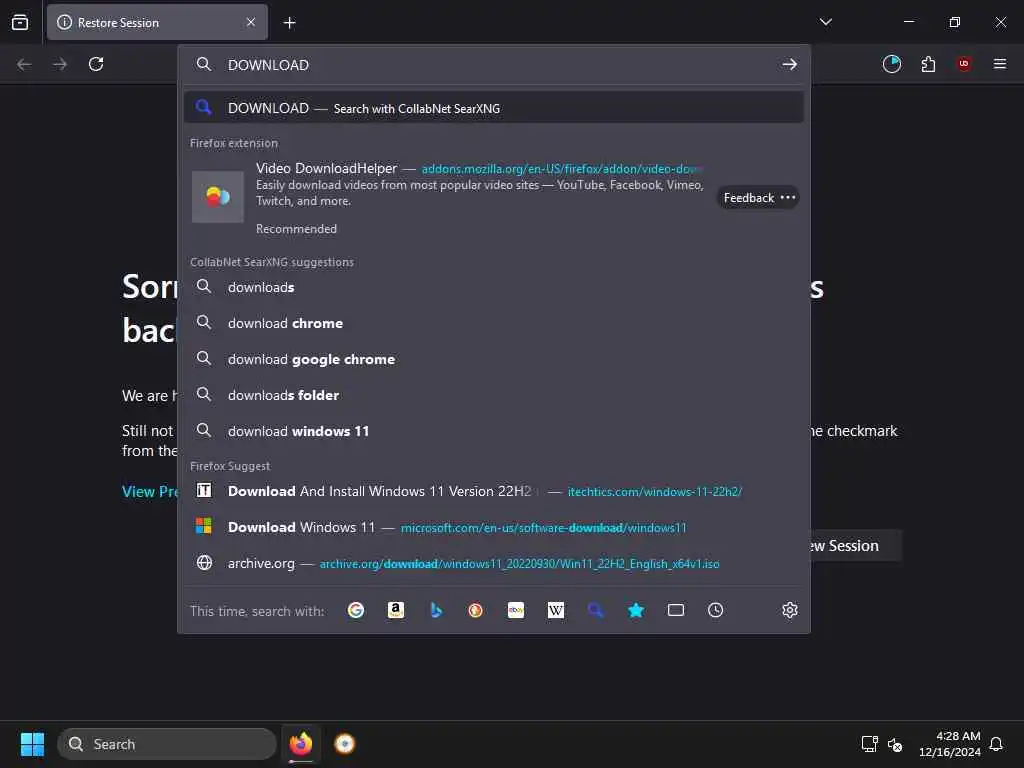The height and width of the screenshot is (768, 1024).
Task: Reload the current page
Action: 96,64
